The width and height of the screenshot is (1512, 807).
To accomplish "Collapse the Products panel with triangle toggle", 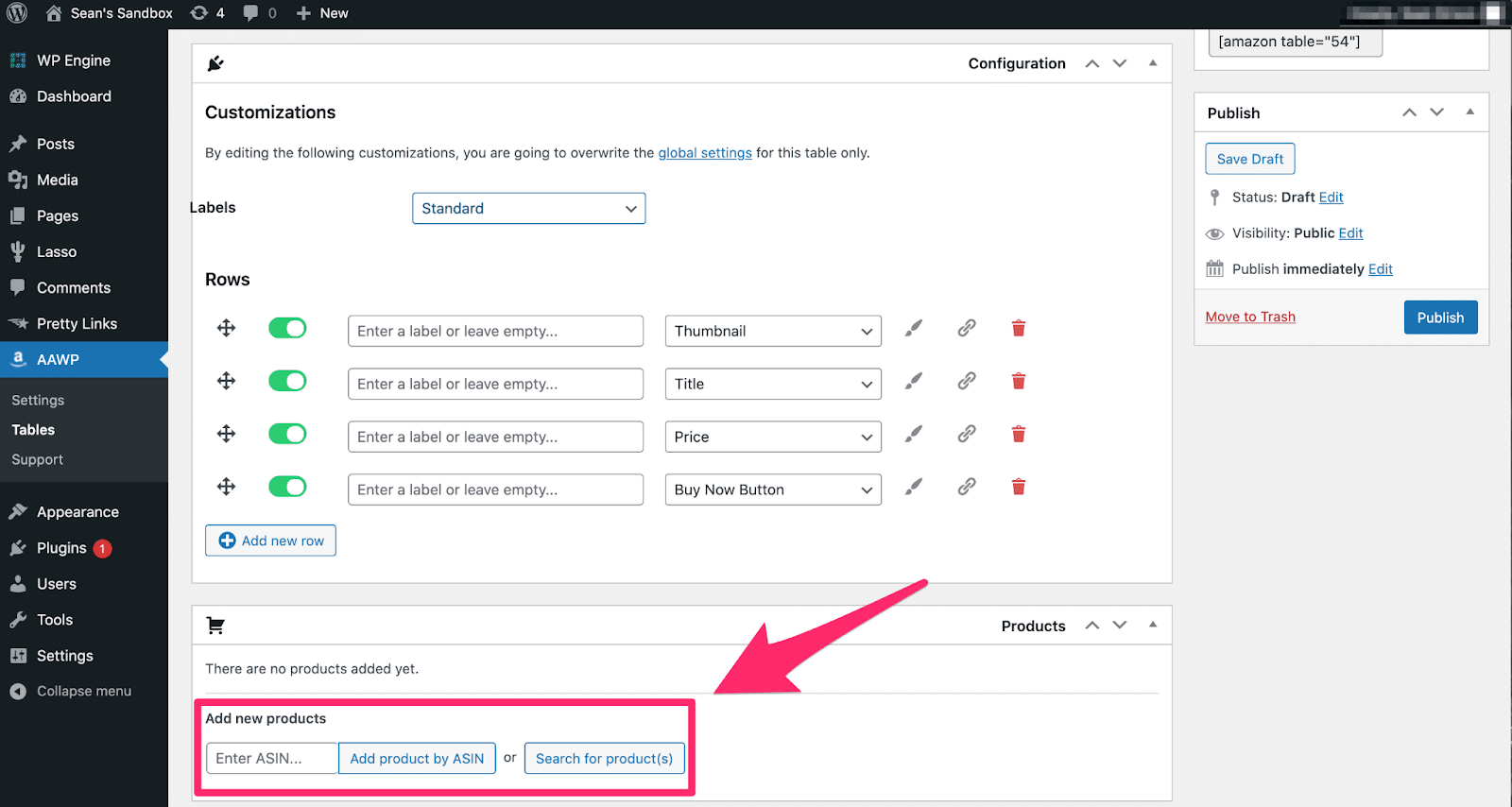I will tap(1153, 625).
